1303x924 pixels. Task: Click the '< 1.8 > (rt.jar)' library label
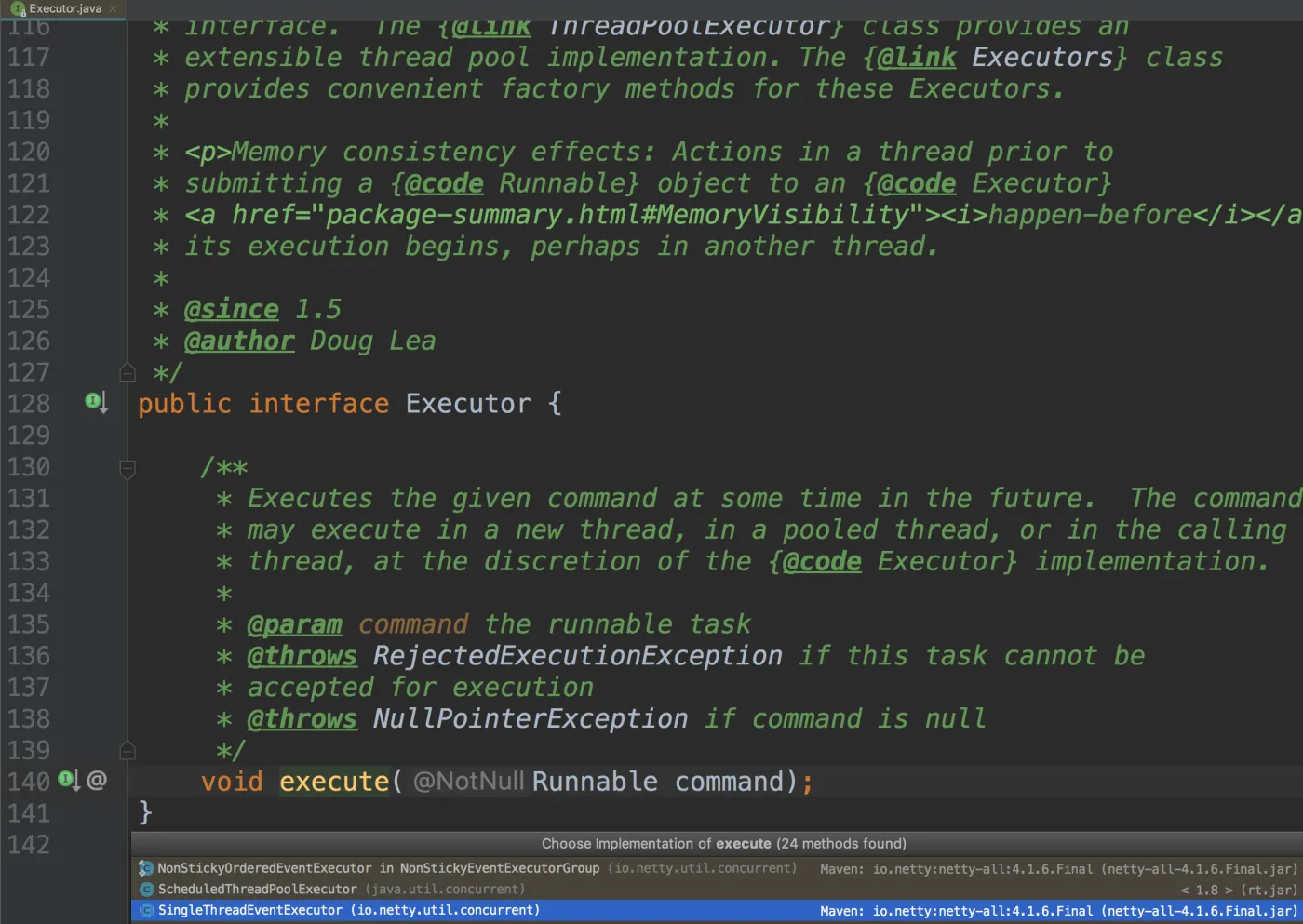click(1239, 891)
